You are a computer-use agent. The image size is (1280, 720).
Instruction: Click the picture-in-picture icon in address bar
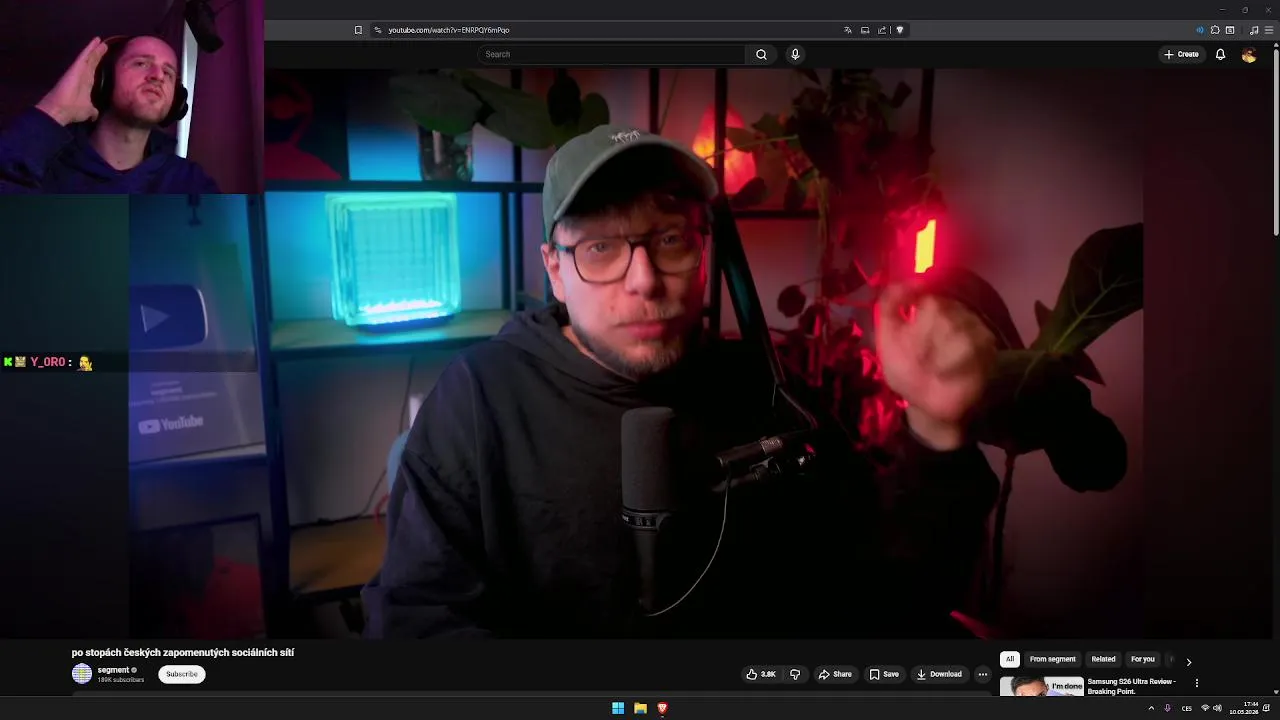point(865,30)
